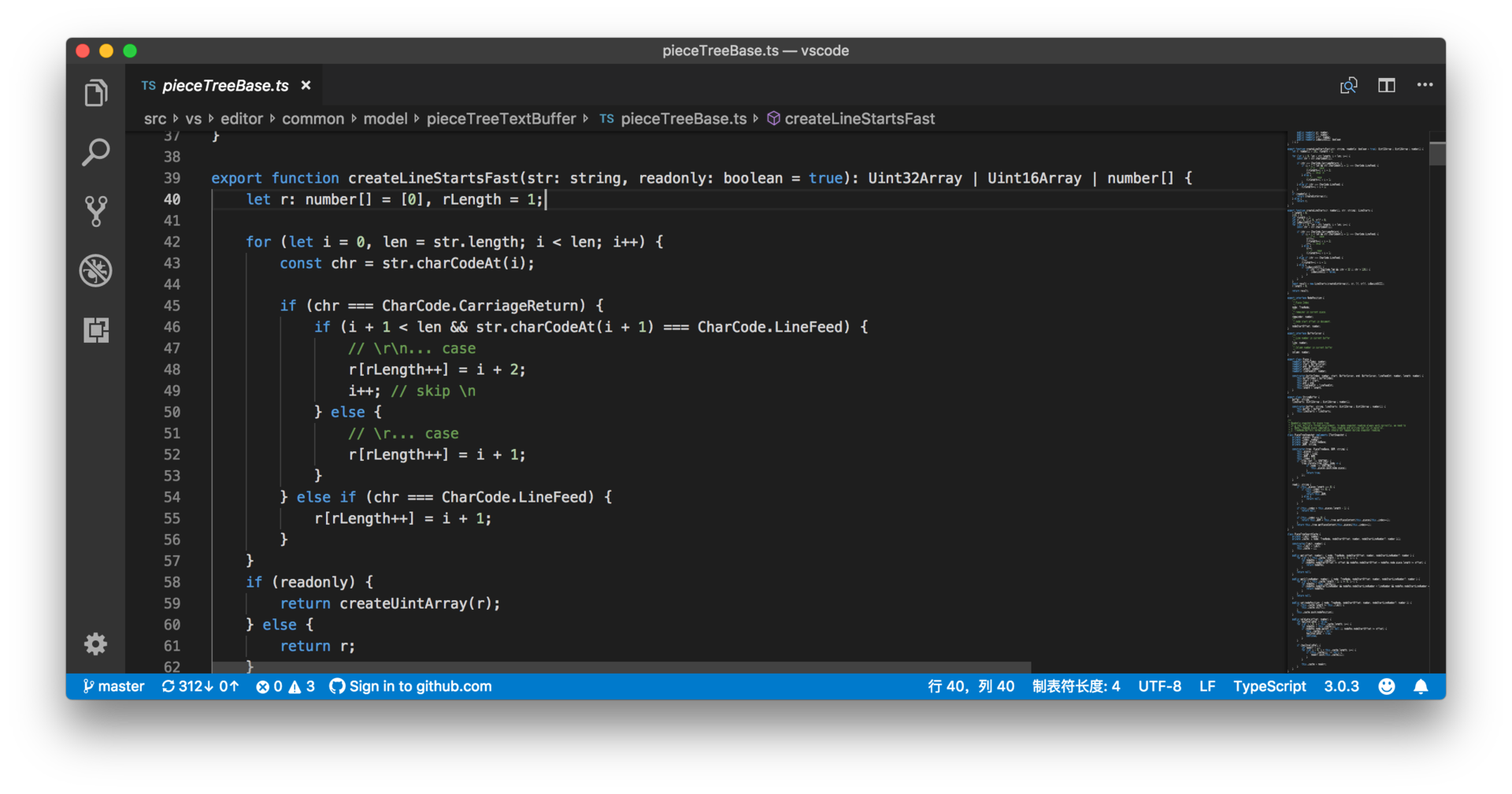This screenshot has height=794, width=1512.
Task: Open the Extensions view
Action: coord(96,330)
